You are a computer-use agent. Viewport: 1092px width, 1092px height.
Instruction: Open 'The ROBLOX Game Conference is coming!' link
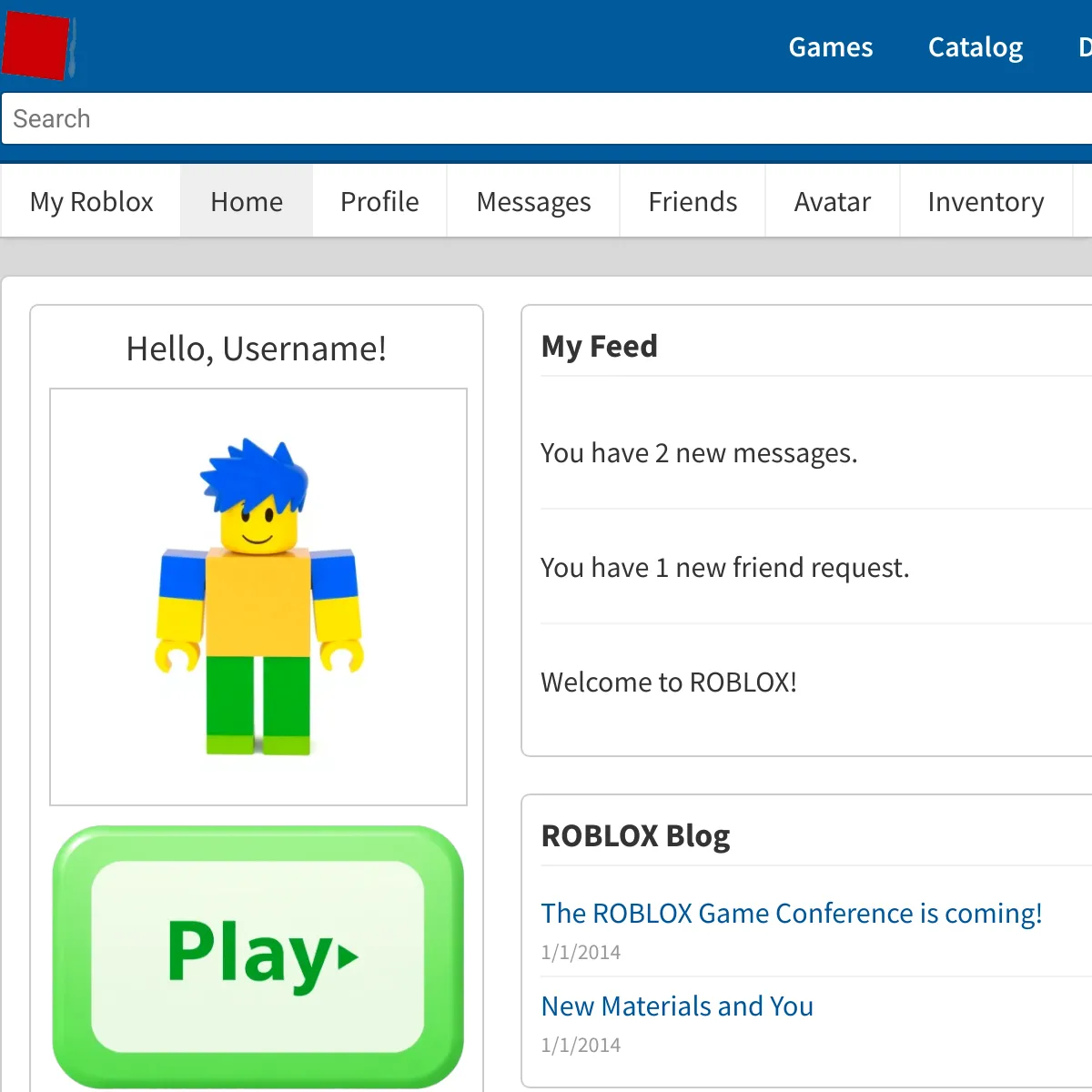[792, 914]
